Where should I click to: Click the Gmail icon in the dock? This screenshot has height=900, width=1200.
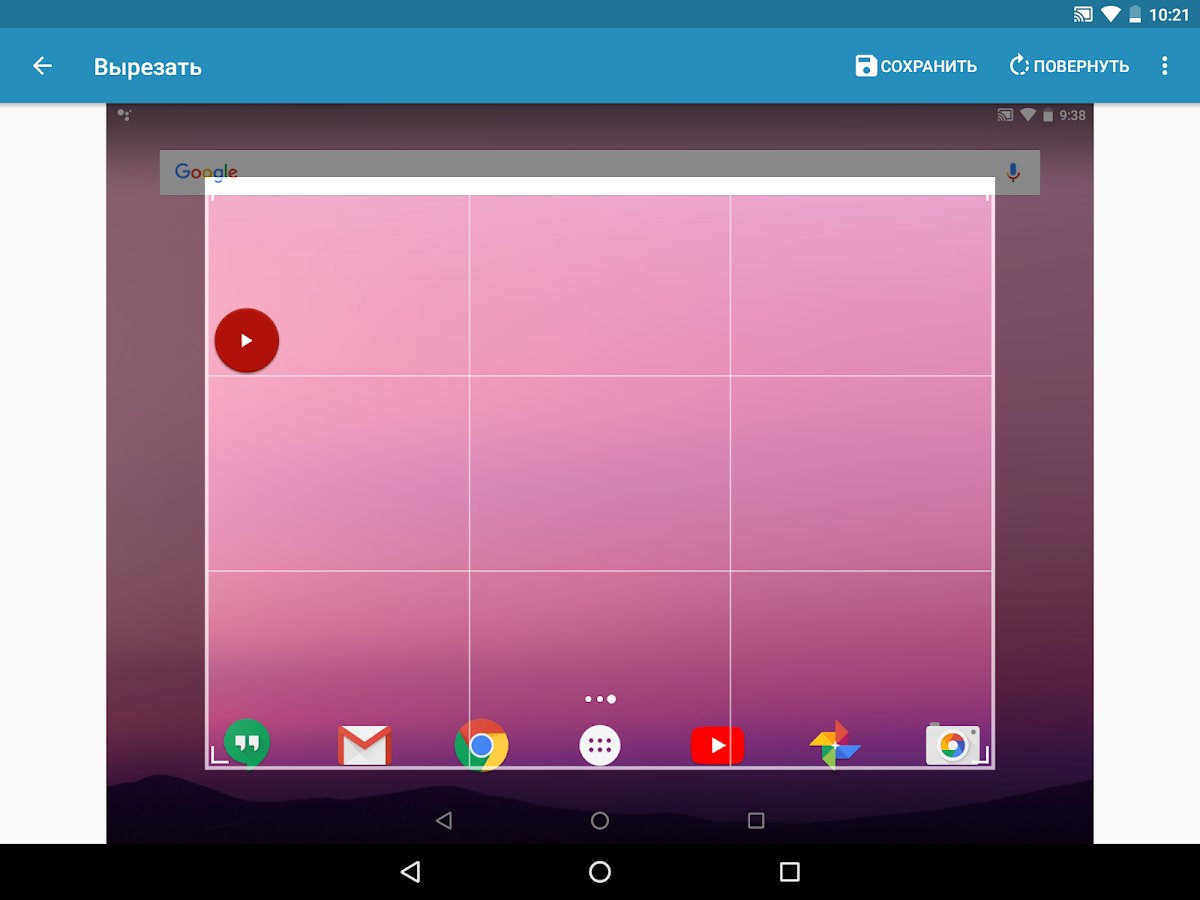364,746
